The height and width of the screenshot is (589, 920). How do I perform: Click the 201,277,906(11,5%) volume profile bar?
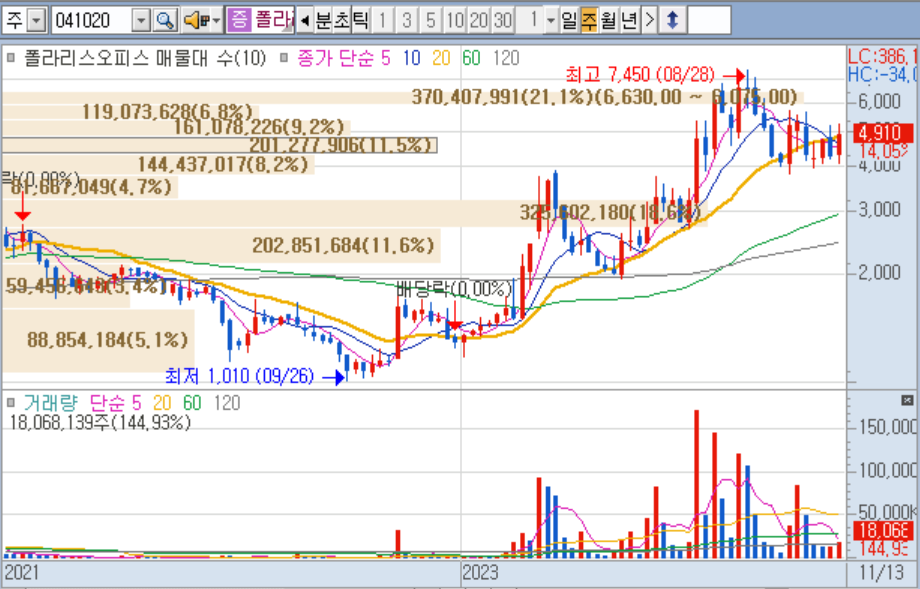tap(219, 145)
